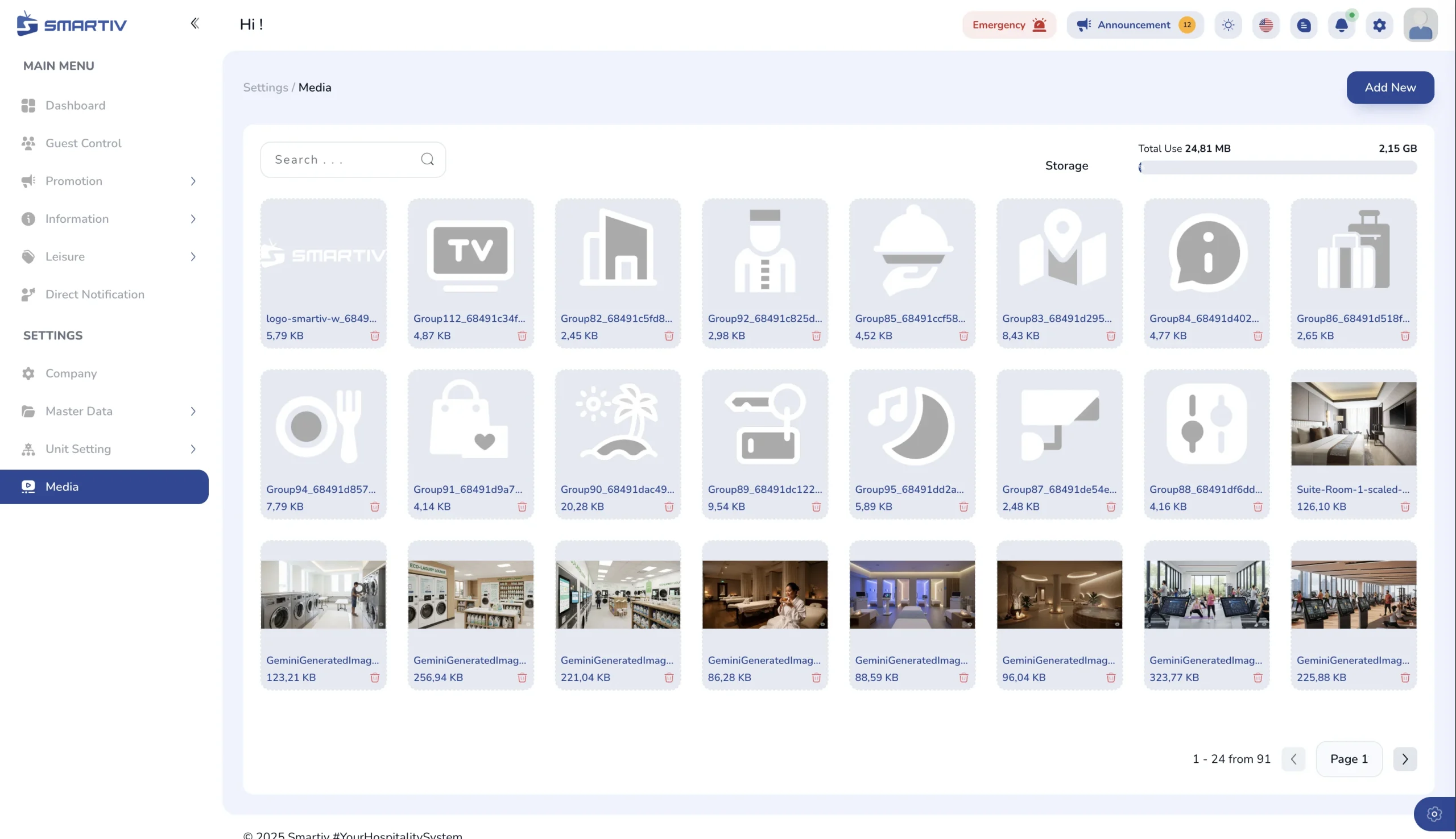The height and width of the screenshot is (839, 1456).
Task: Delete the logo-smartiv-w file via trash icon
Action: [x=375, y=335]
